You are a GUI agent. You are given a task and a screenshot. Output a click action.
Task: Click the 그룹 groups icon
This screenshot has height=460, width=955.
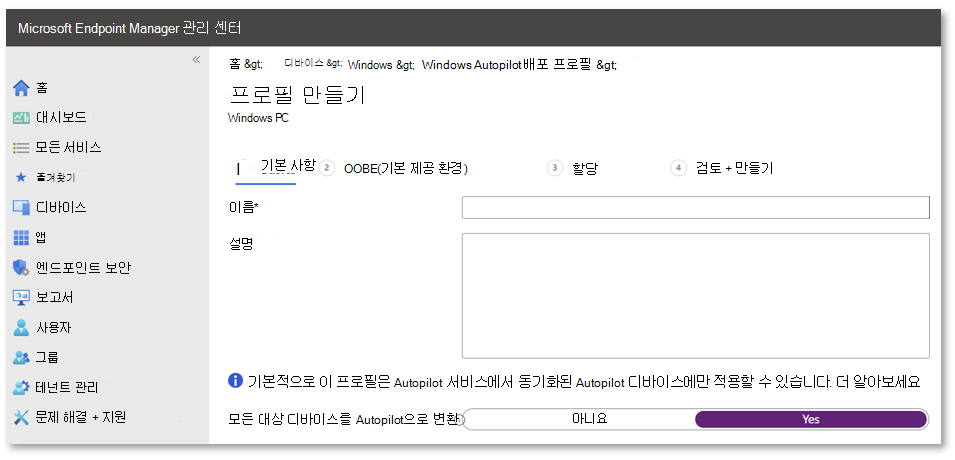pyautogui.click(x=21, y=358)
